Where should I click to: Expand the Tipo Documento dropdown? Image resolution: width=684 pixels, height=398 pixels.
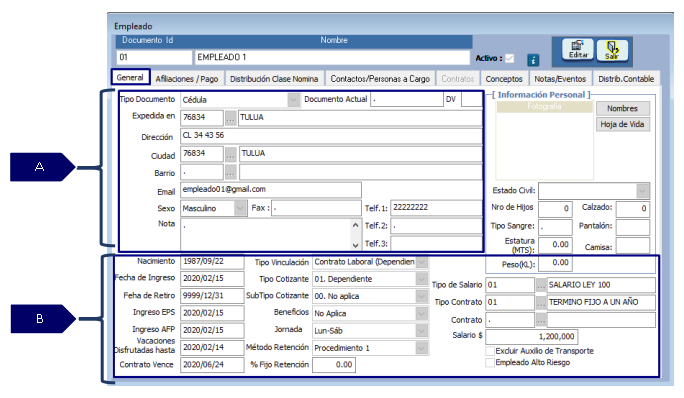point(294,100)
